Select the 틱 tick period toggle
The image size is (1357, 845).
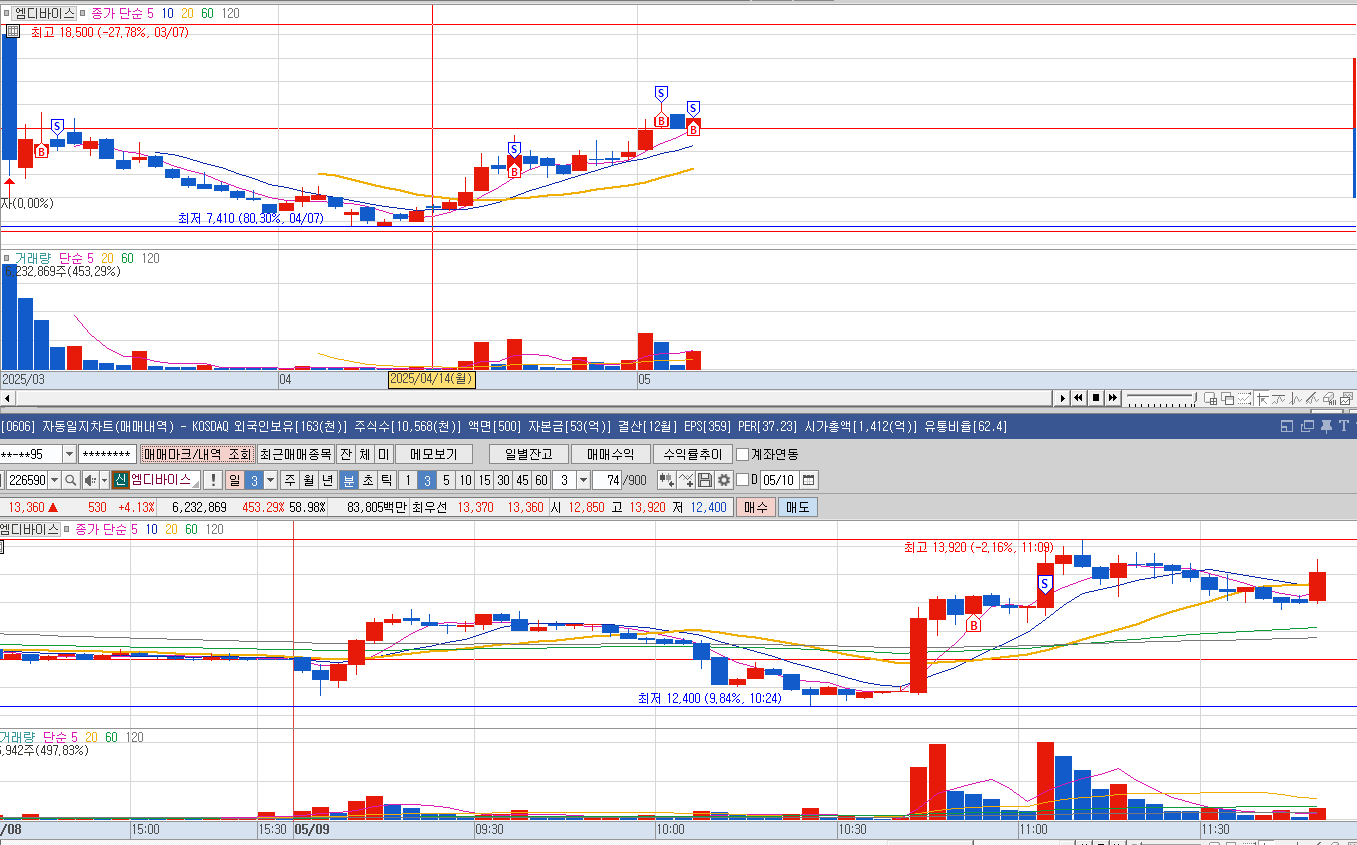[387, 480]
